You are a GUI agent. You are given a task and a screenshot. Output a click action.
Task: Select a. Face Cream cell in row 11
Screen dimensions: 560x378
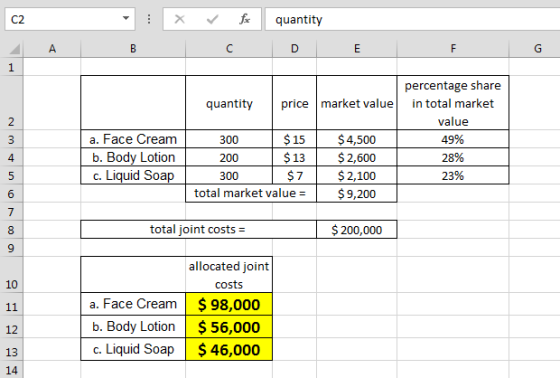[x=133, y=304]
